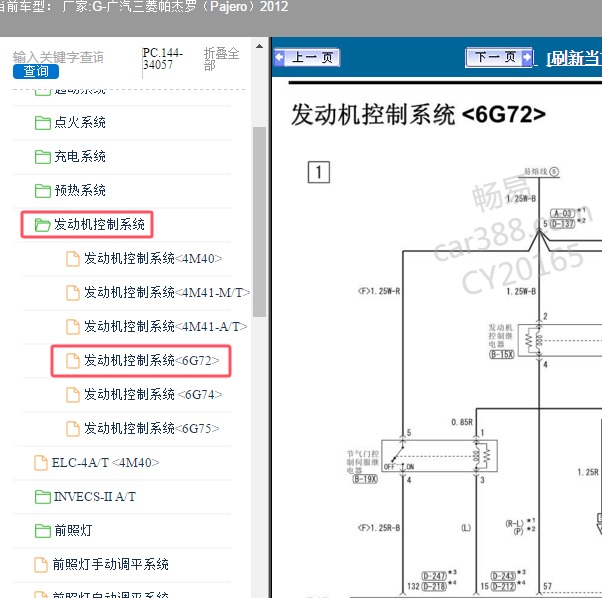Select 发动机控制系统<6G72> in the tree
This screenshot has height=598, width=602.
[x=152, y=360]
